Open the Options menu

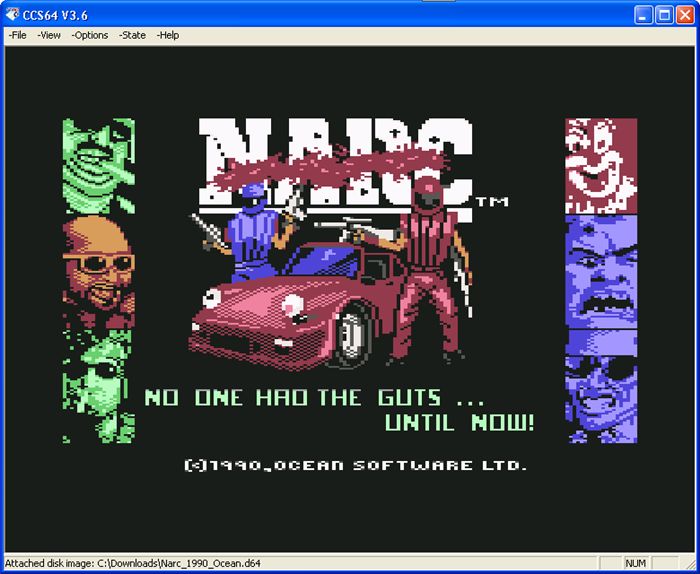(x=90, y=35)
